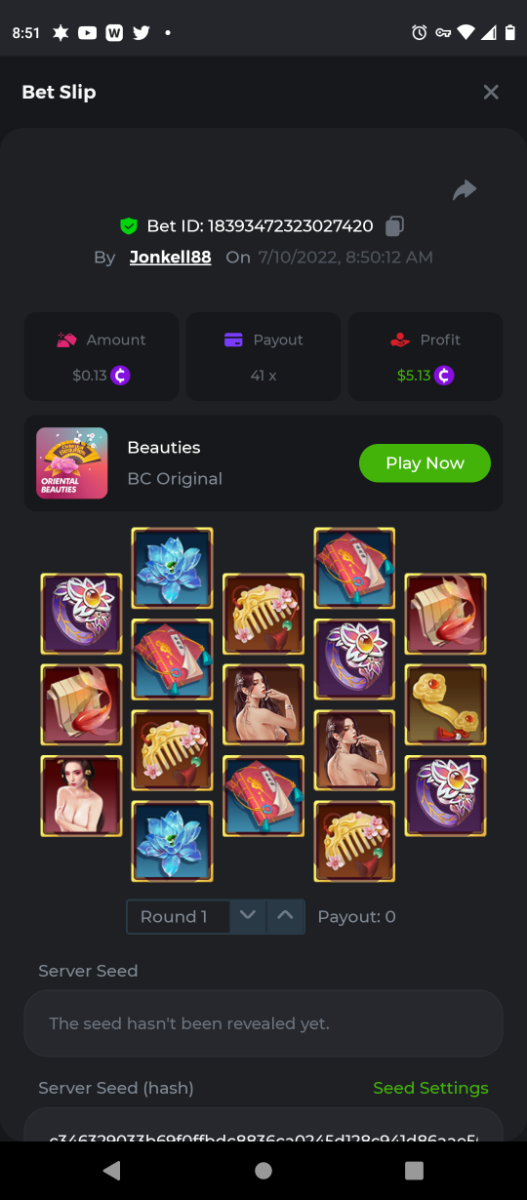Tap the Amount stat icon

(x=67, y=340)
